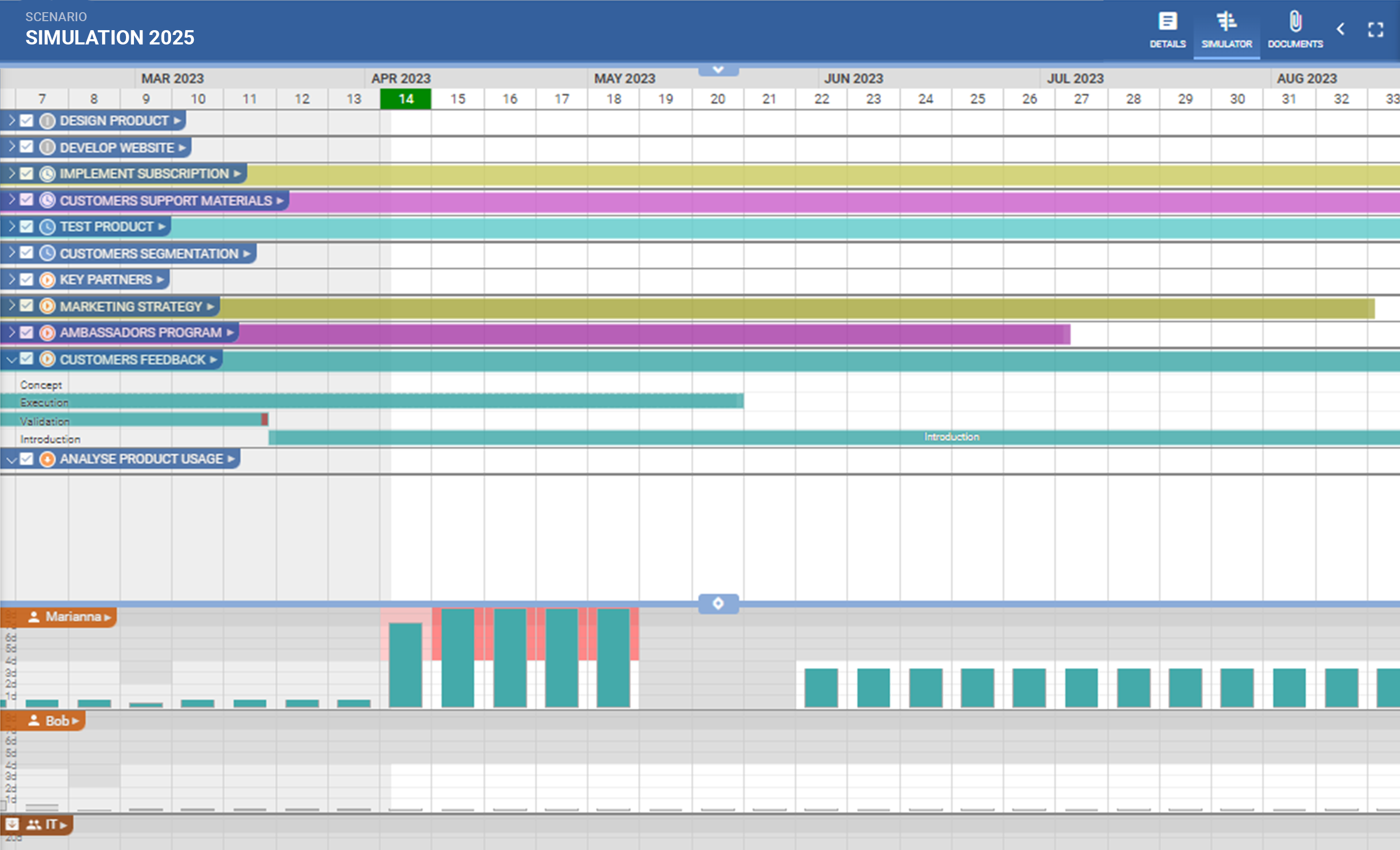This screenshot has width=1400, height=850.
Task: Collapse the Analyse Product Usage row
Action: (11, 459)
